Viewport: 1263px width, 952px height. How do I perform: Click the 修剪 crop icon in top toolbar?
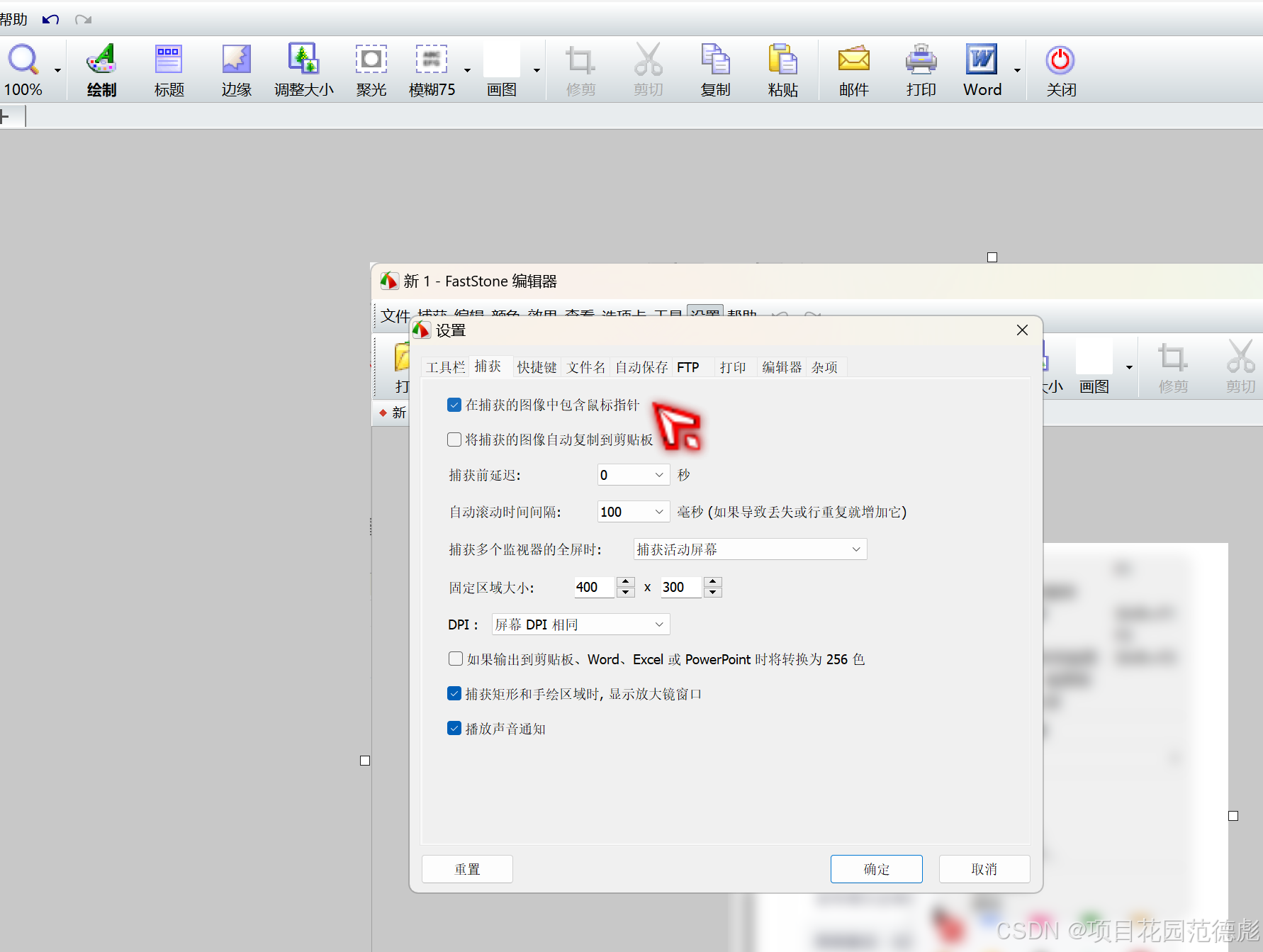tap(580, 60)
